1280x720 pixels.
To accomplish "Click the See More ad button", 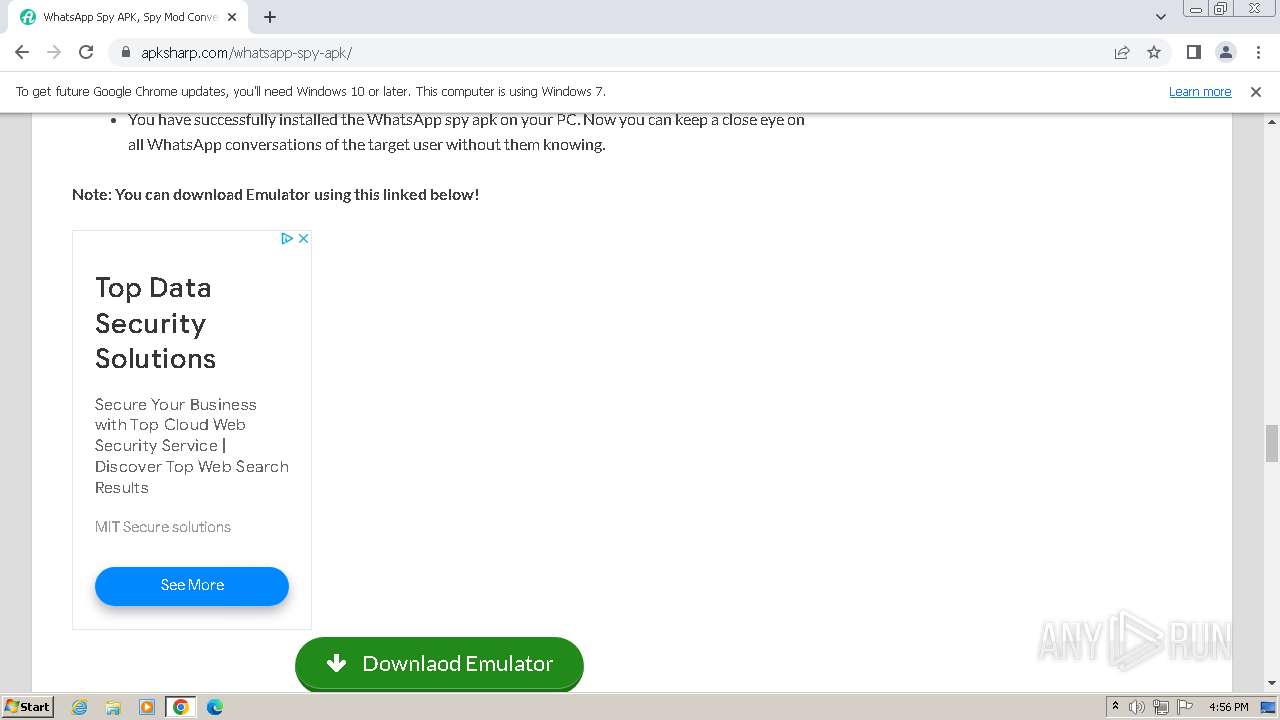I will click(192, 585).
